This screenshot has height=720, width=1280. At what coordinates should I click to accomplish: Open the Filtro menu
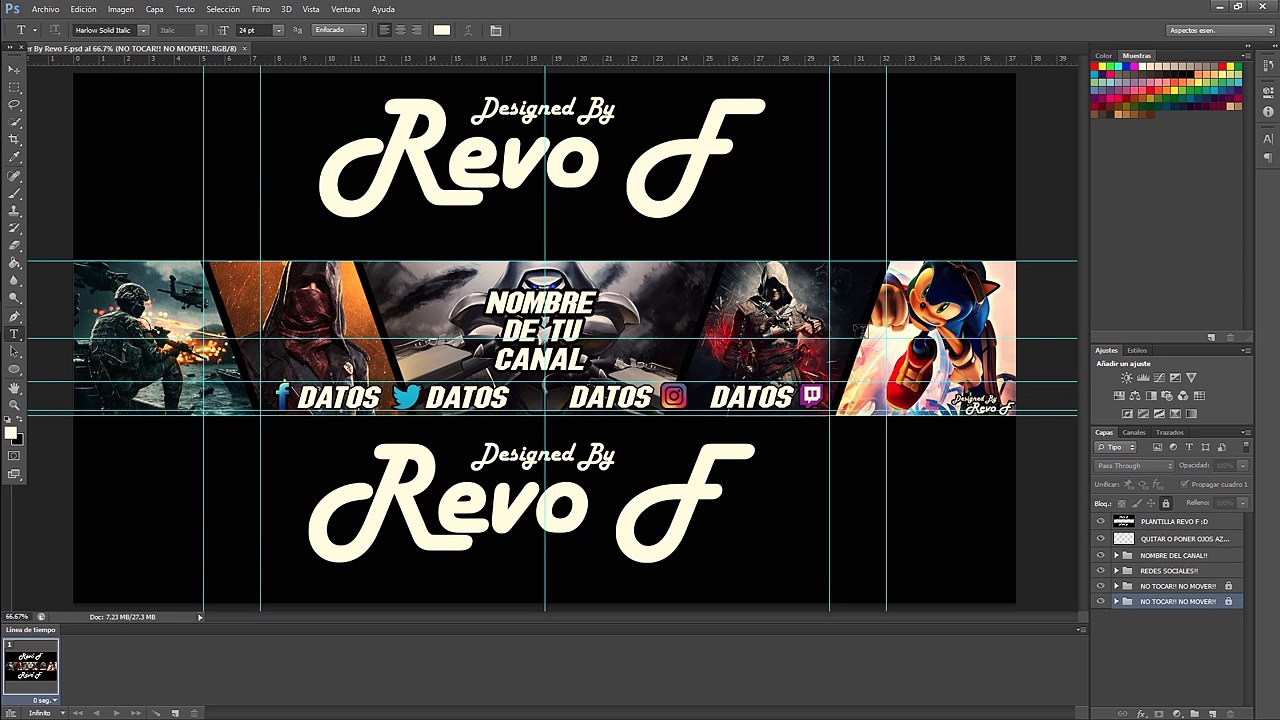pyautogui.click(x=261, y=9)
